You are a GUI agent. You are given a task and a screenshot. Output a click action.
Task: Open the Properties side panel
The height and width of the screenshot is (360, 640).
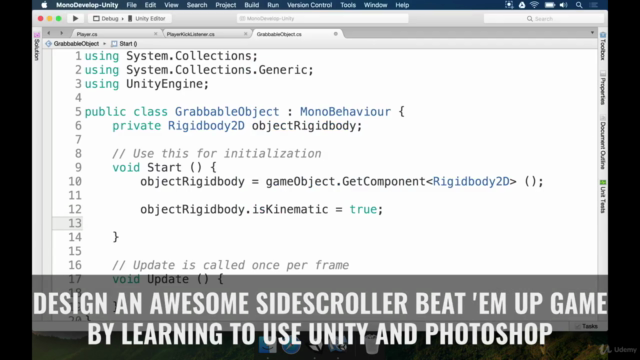click(603, 88)
